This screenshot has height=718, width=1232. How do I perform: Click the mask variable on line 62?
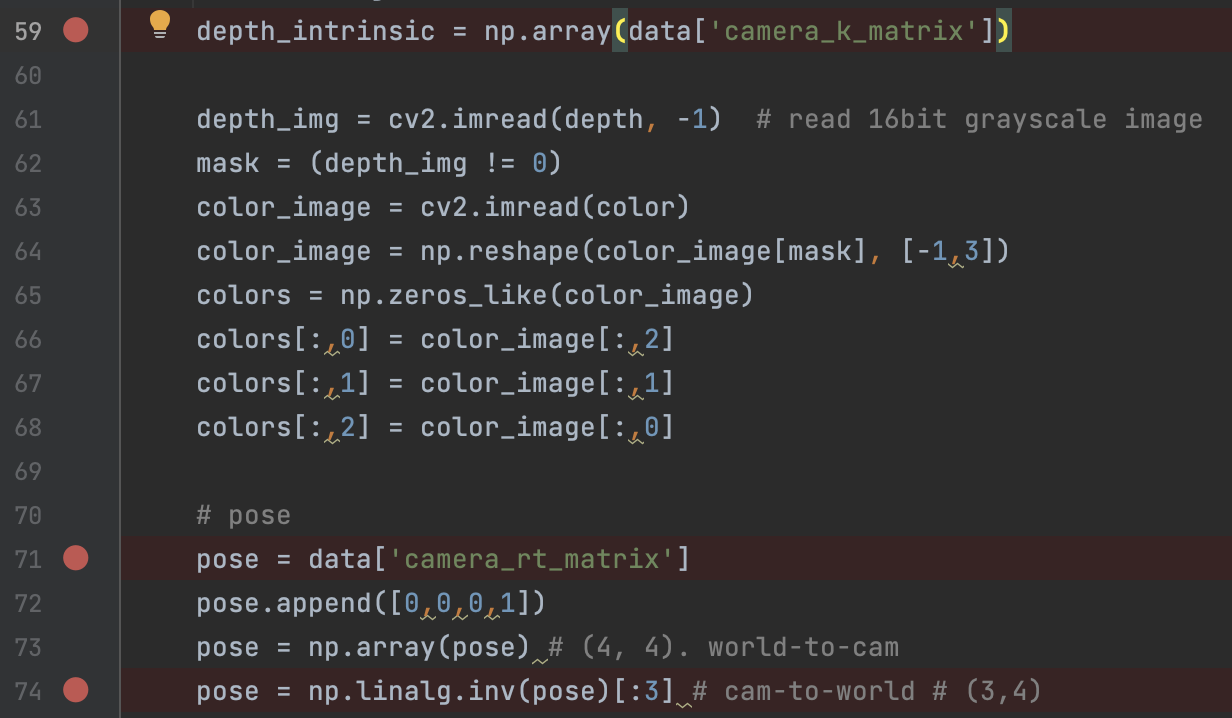225,163
